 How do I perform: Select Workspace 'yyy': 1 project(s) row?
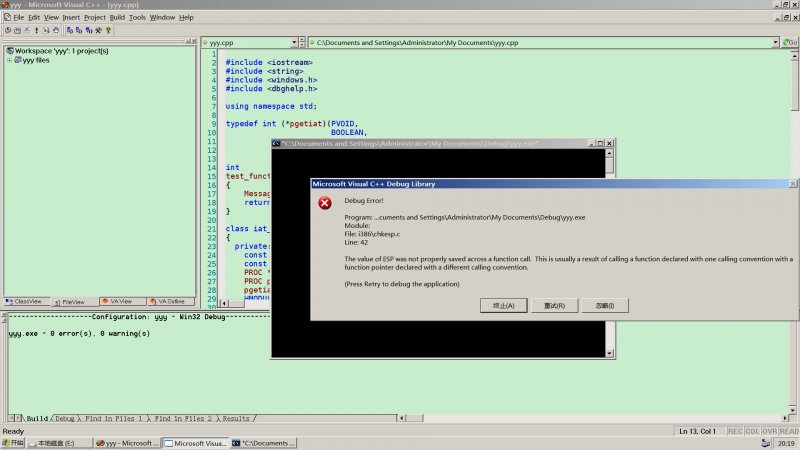click(x=61, y=51)
